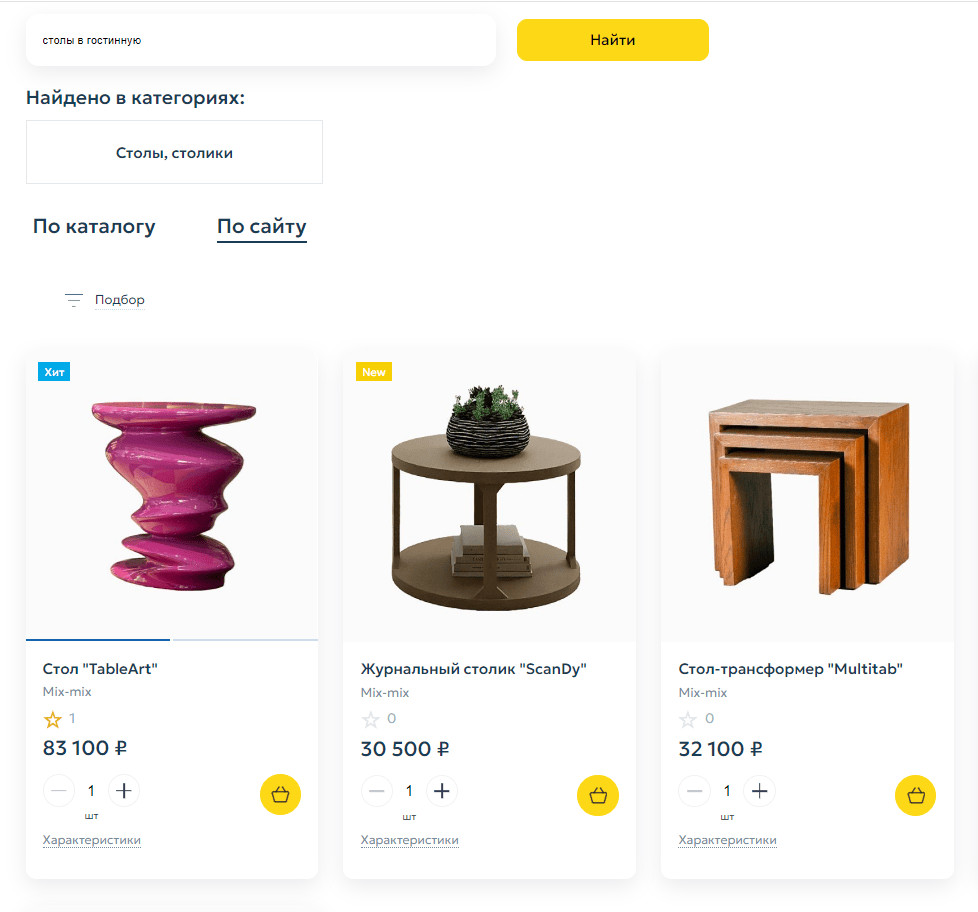Click the star rating icon for TableArt
978x912 pixels.
pyautogui.click(x=53, y=719)
